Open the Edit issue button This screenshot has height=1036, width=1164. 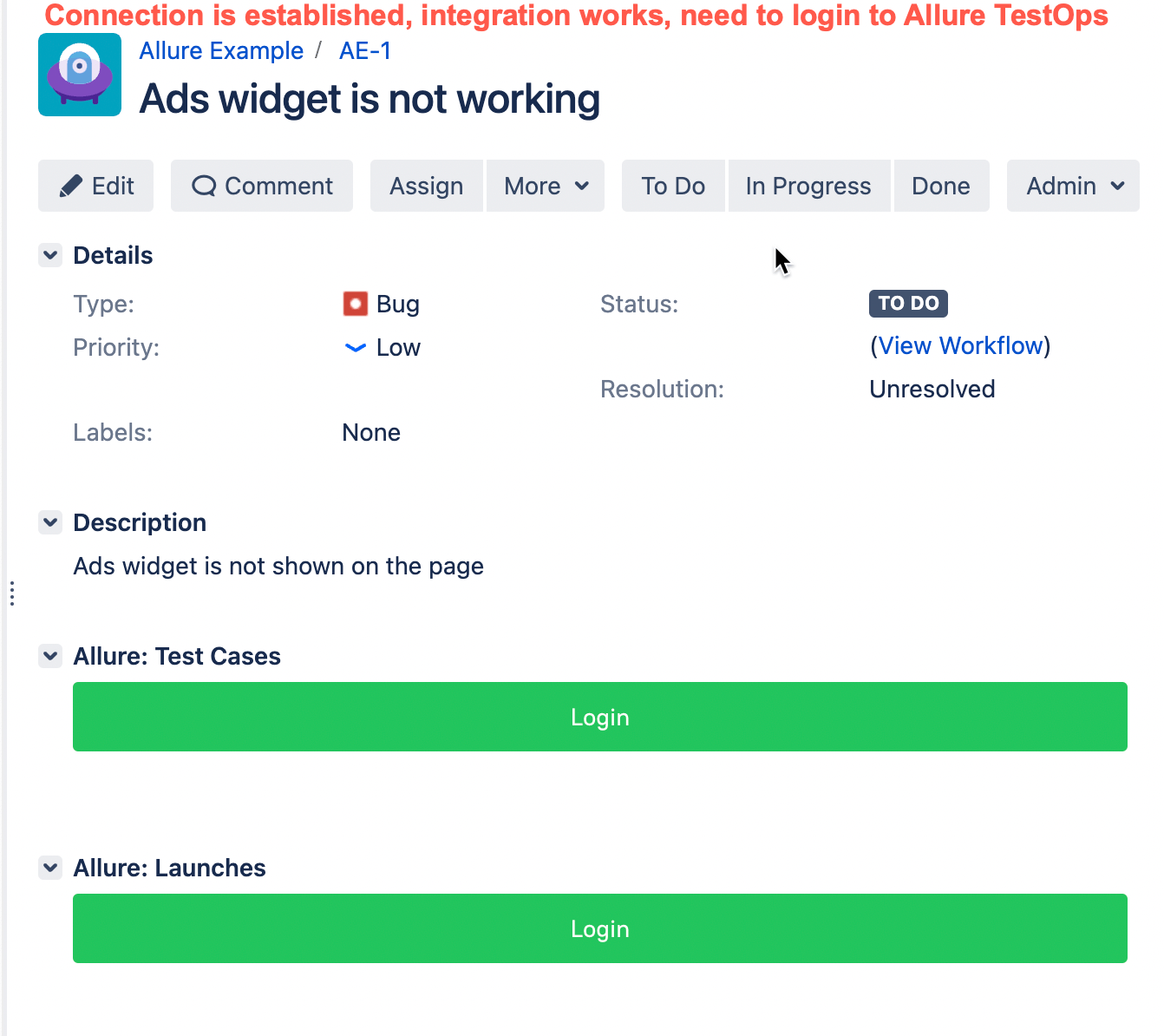click(x=95, y=186)
